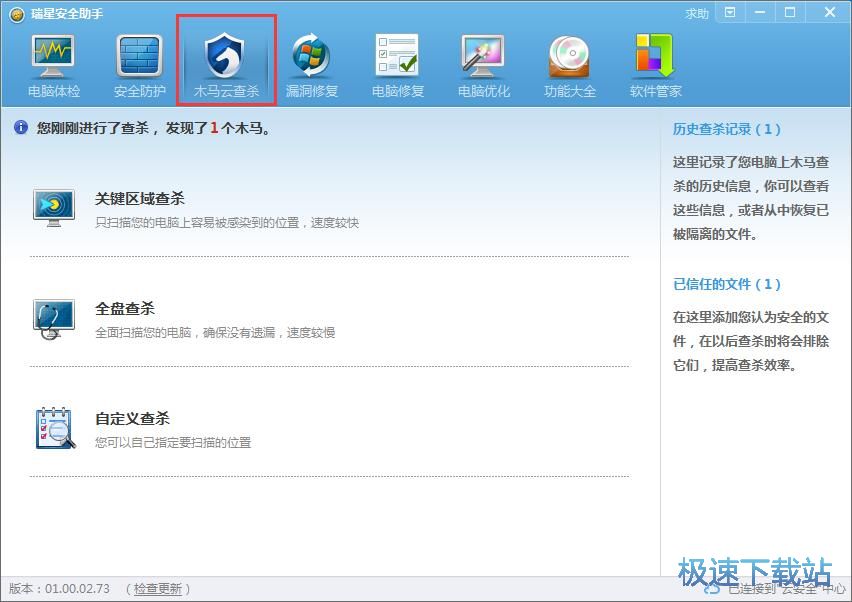Start 关键区域查杀 via its title
The width and height of the screenshot is (852, 602).
click(x=140, y=199)
